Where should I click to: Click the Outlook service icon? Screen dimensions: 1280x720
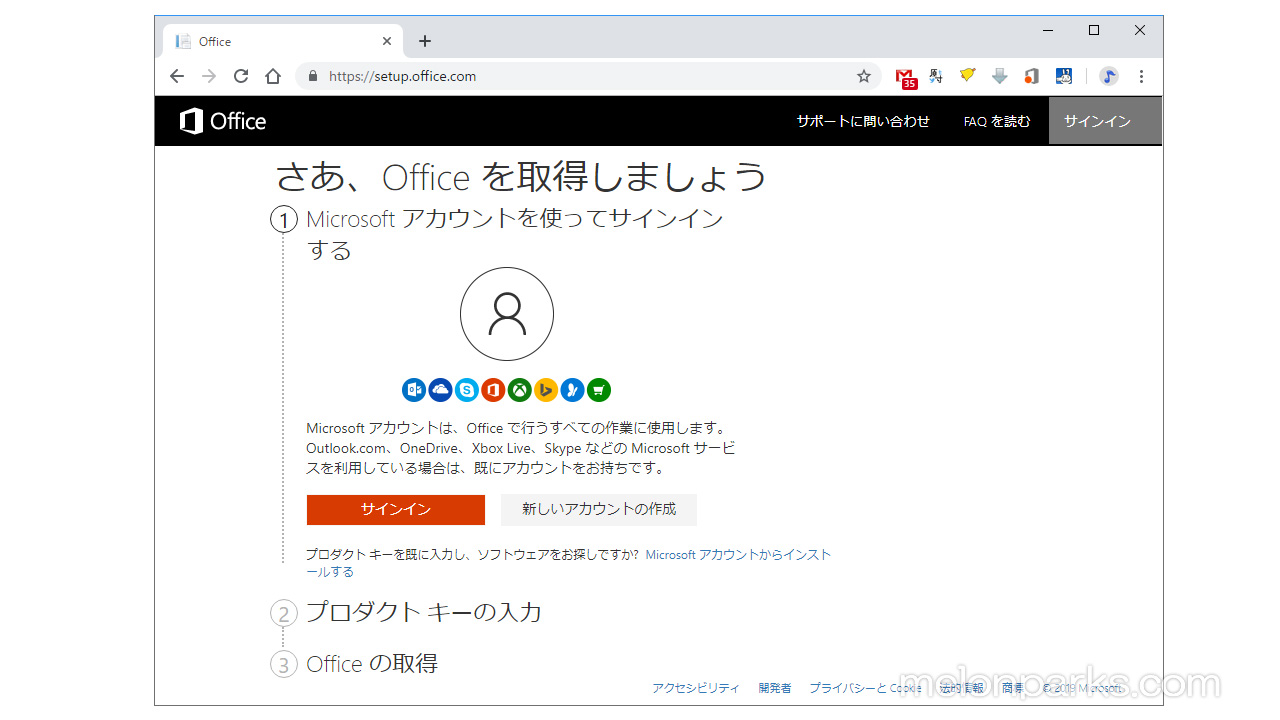pos(414,390)
